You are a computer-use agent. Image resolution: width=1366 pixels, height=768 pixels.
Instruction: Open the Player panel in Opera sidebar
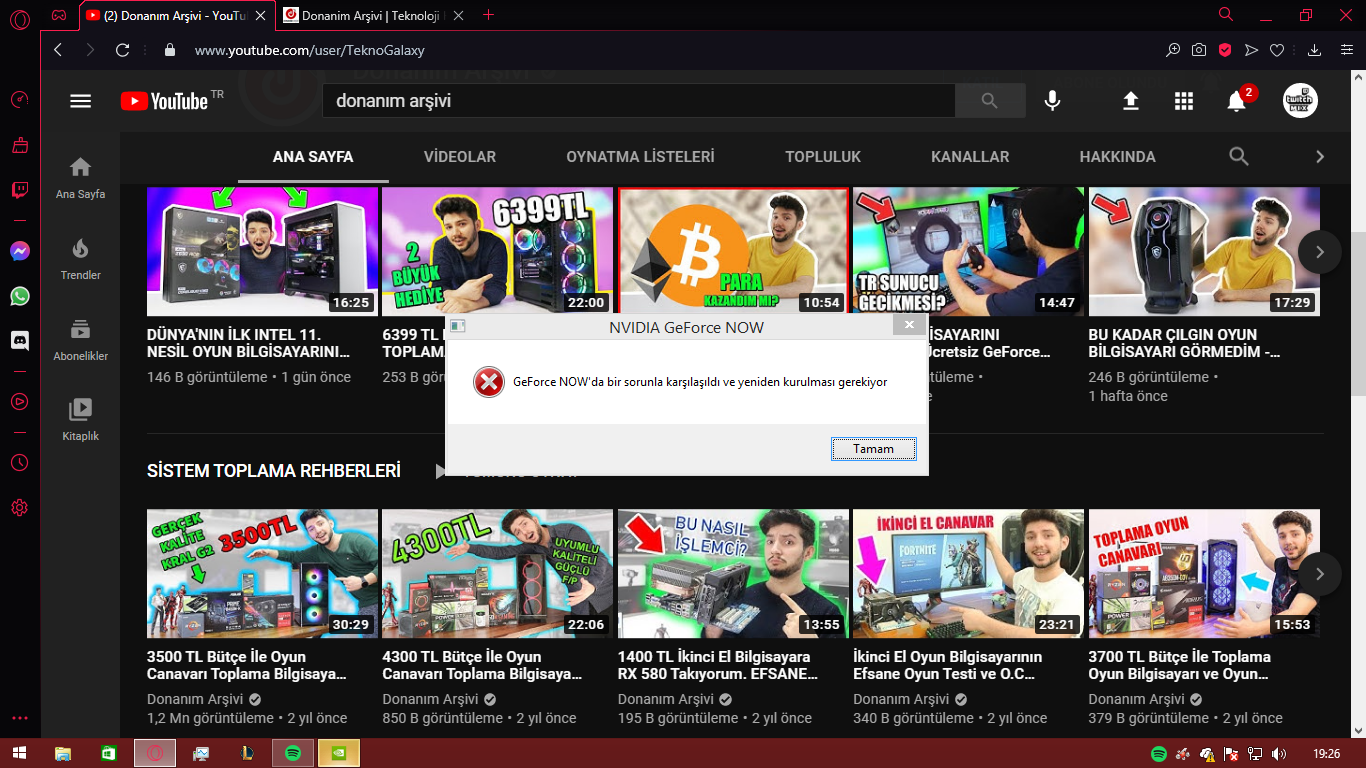(x=20, y=402)
